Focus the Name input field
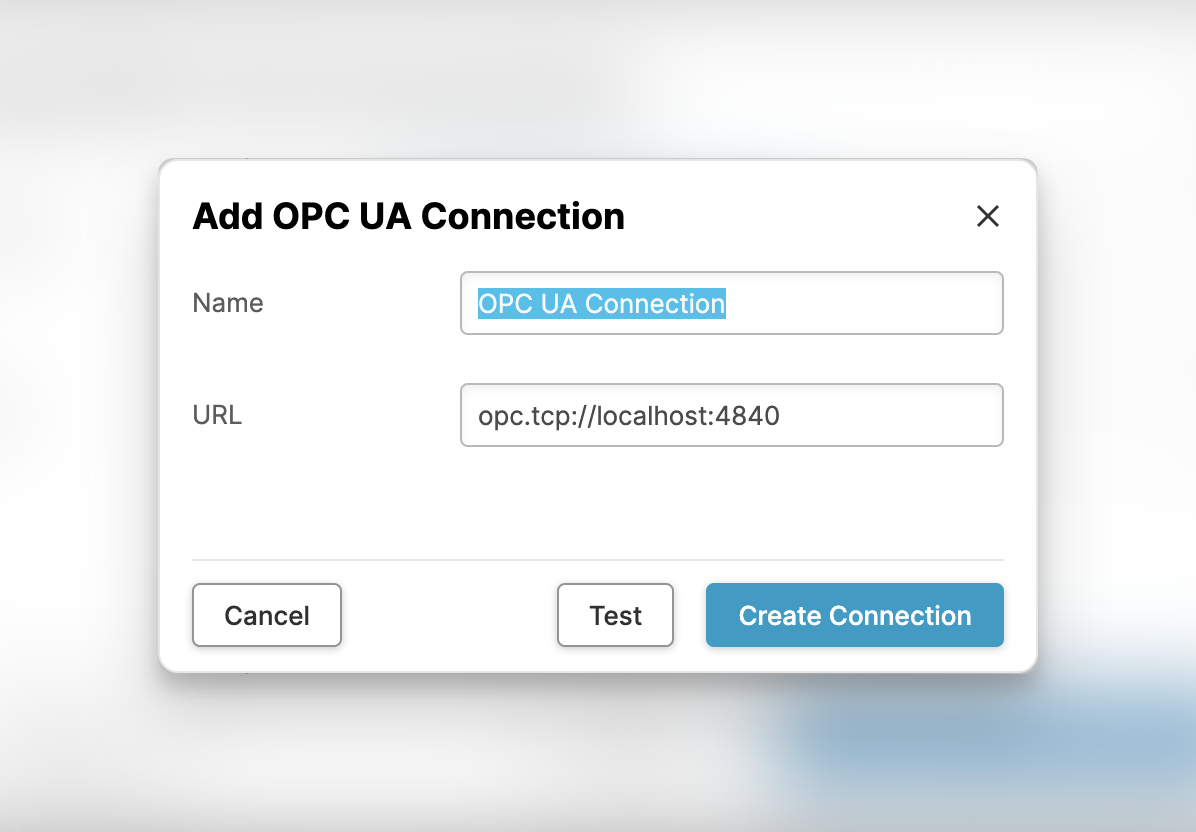1196x832 pixels. pyautogui.click(x=731, y=303)
